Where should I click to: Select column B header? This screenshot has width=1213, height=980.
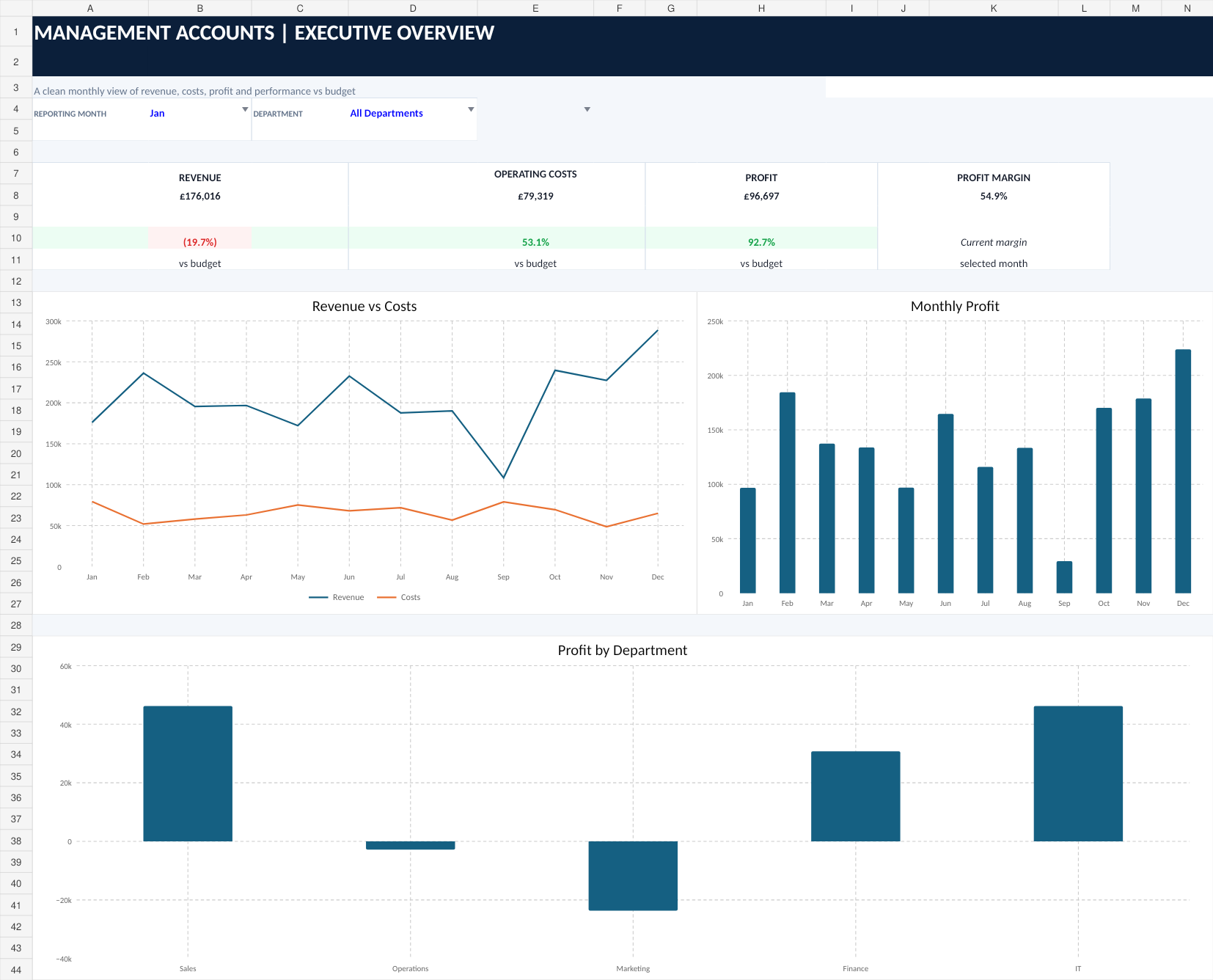[200, 8]
